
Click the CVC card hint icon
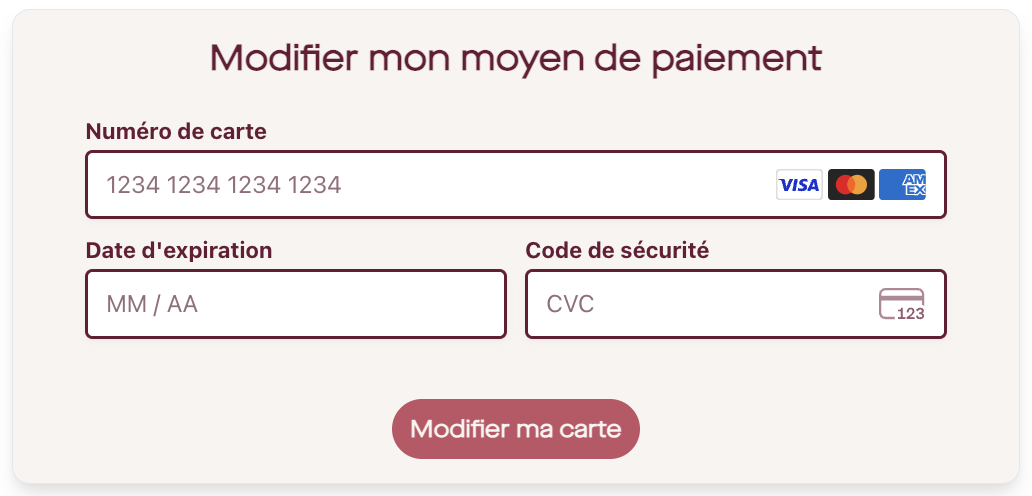902,304
